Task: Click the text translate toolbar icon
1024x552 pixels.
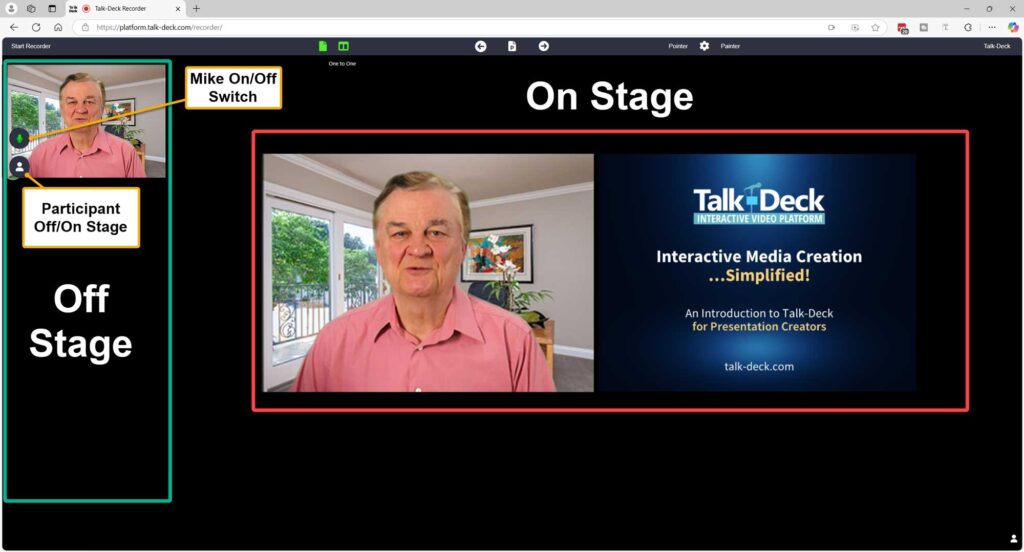Action: pyautogui.click(x=945, y=27)
